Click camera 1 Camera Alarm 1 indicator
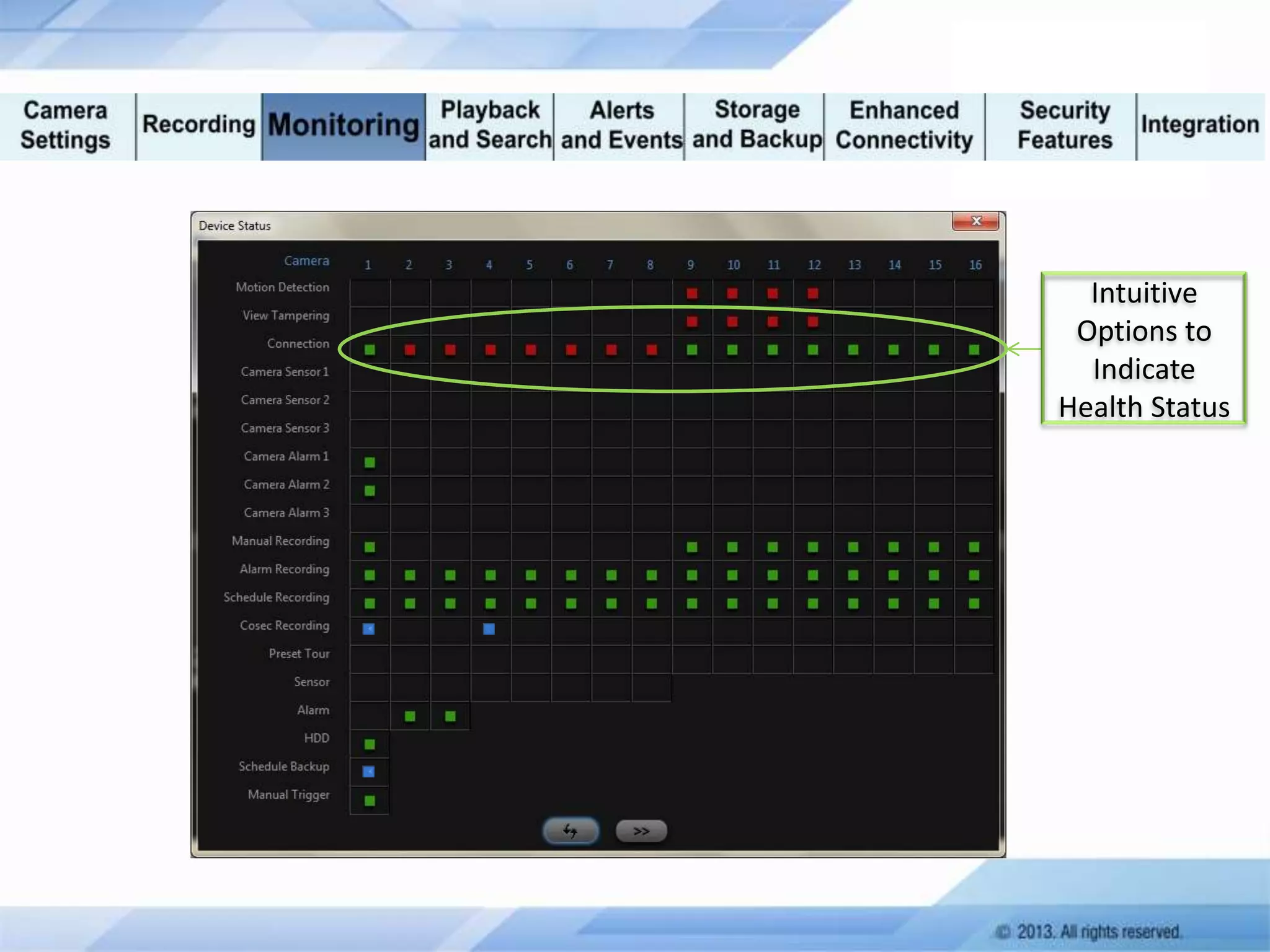 370,462
